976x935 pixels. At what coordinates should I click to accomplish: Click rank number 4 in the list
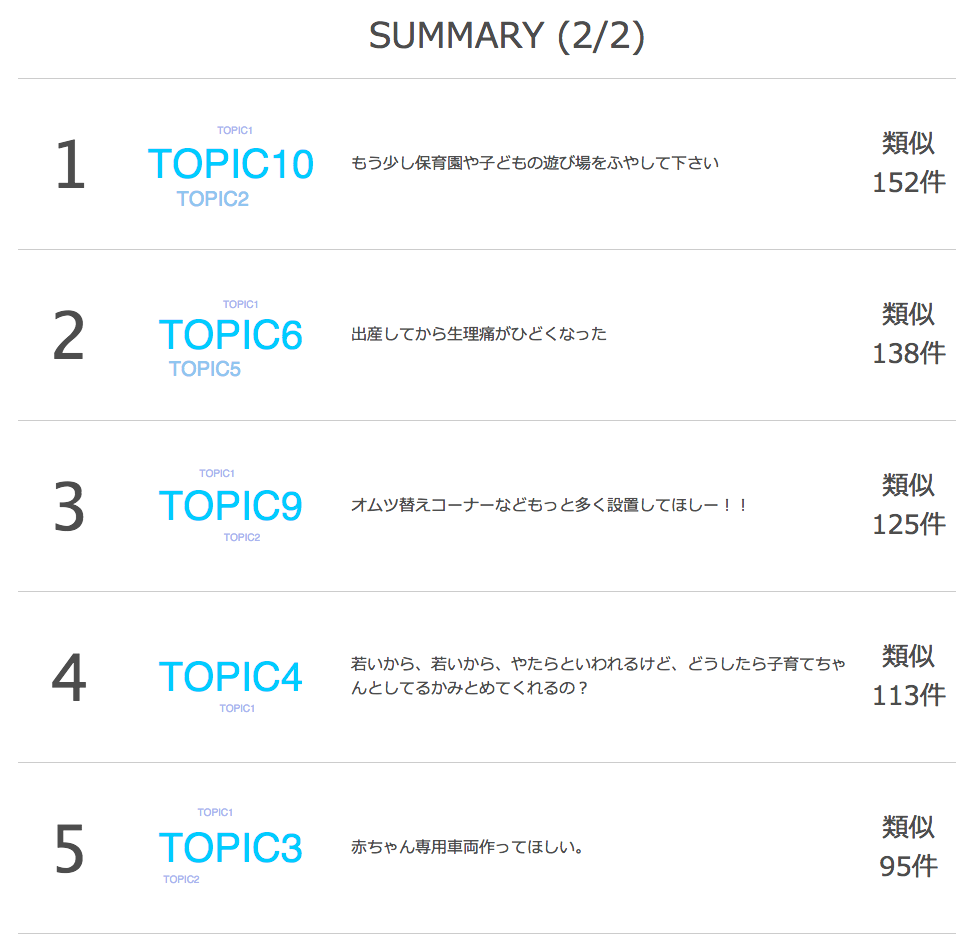click(69, 678)
